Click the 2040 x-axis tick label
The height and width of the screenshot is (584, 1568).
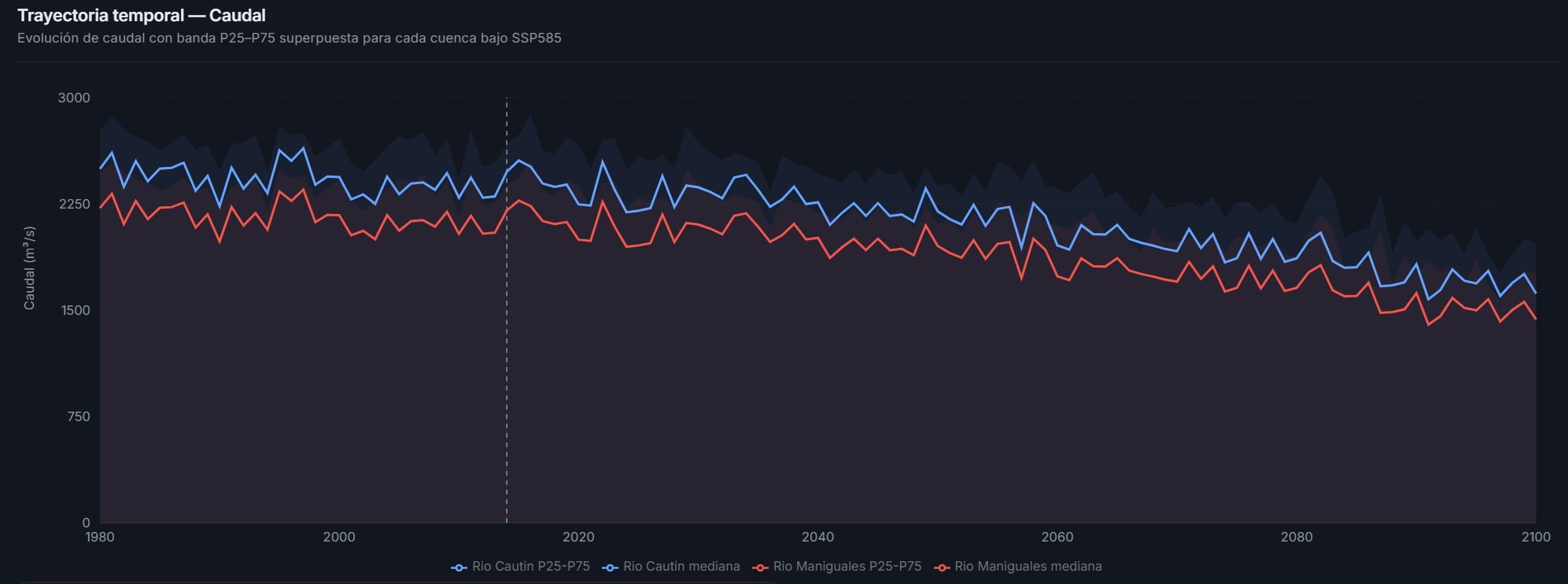817,538
